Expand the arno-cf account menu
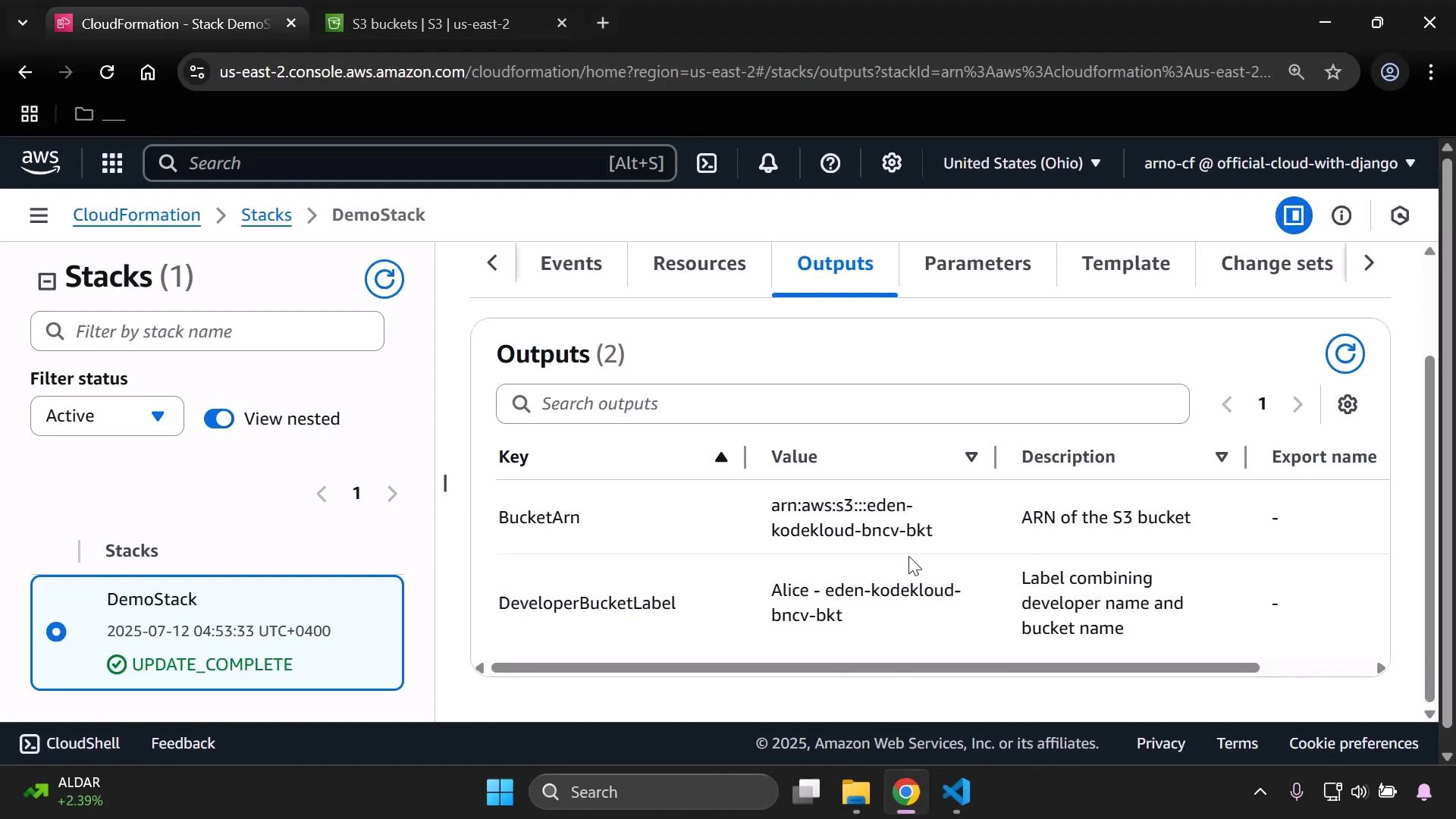The width and height of the screenshot is (1456, 819). coord(1278,163)
